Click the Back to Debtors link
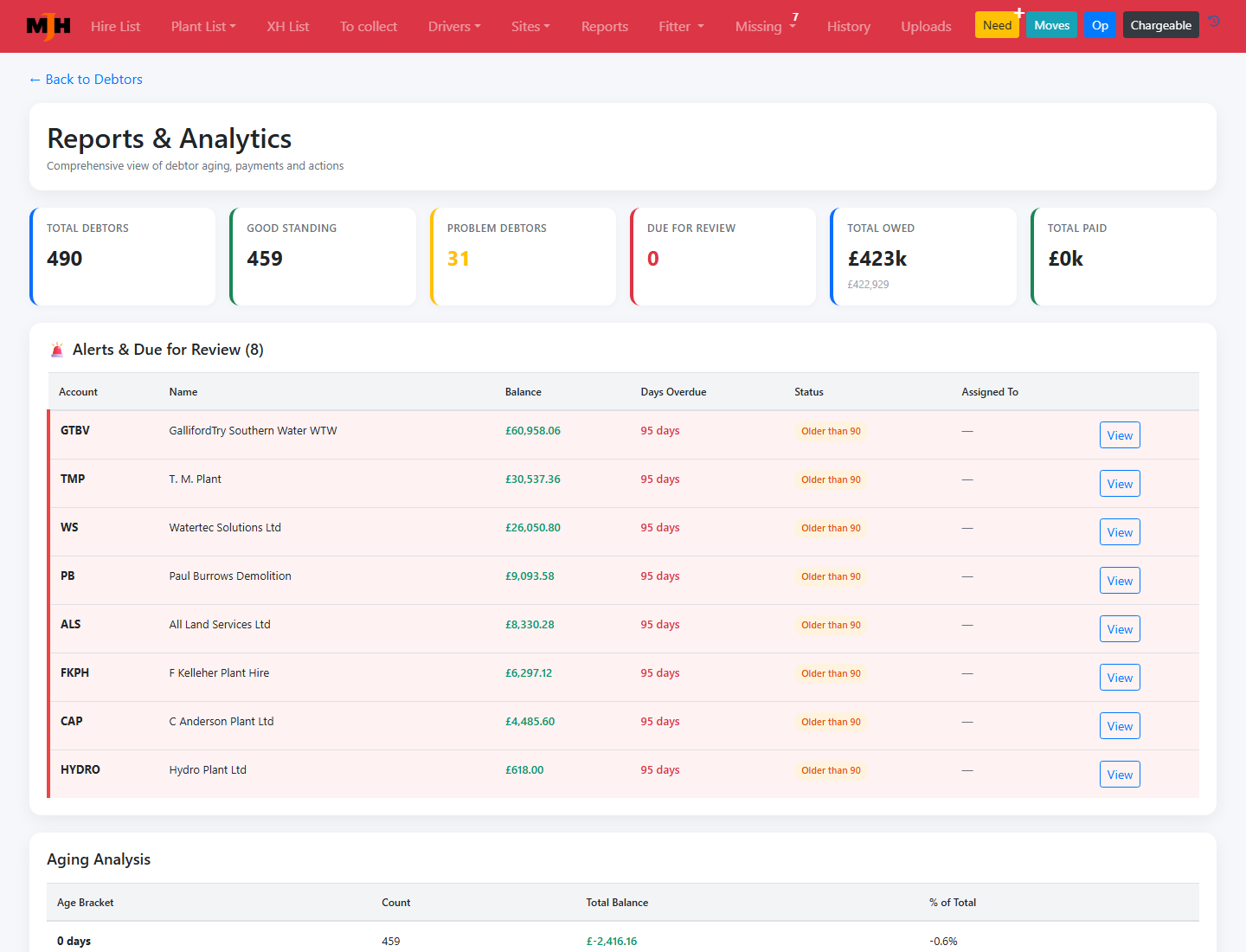The width and height of the screenshot is (1246, 952). coord(86,80)
